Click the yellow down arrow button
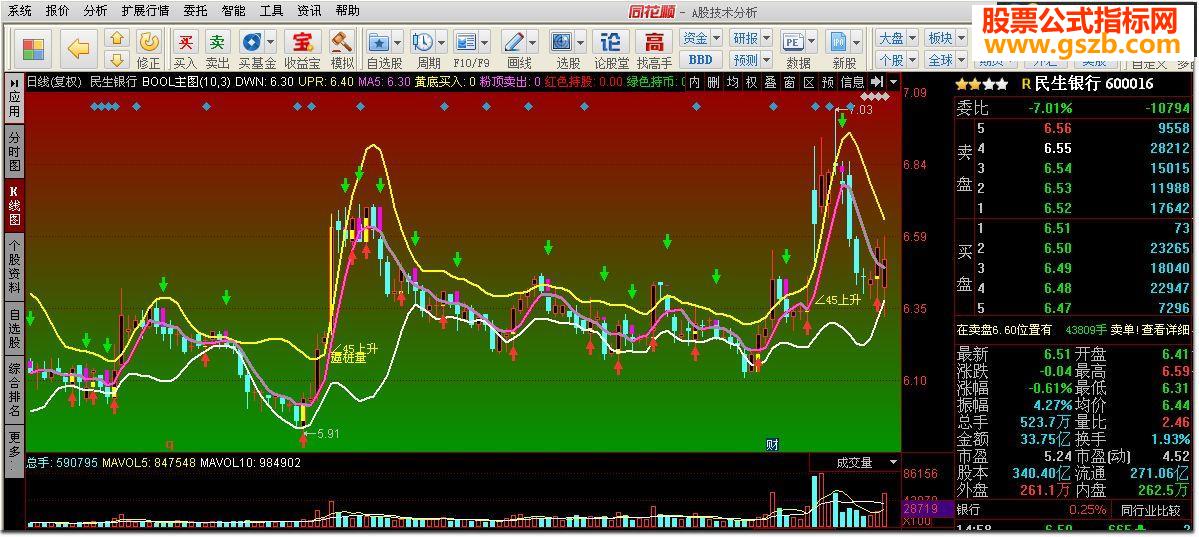The height and width of the screenshot is (537, 1199). click(116, 60)
